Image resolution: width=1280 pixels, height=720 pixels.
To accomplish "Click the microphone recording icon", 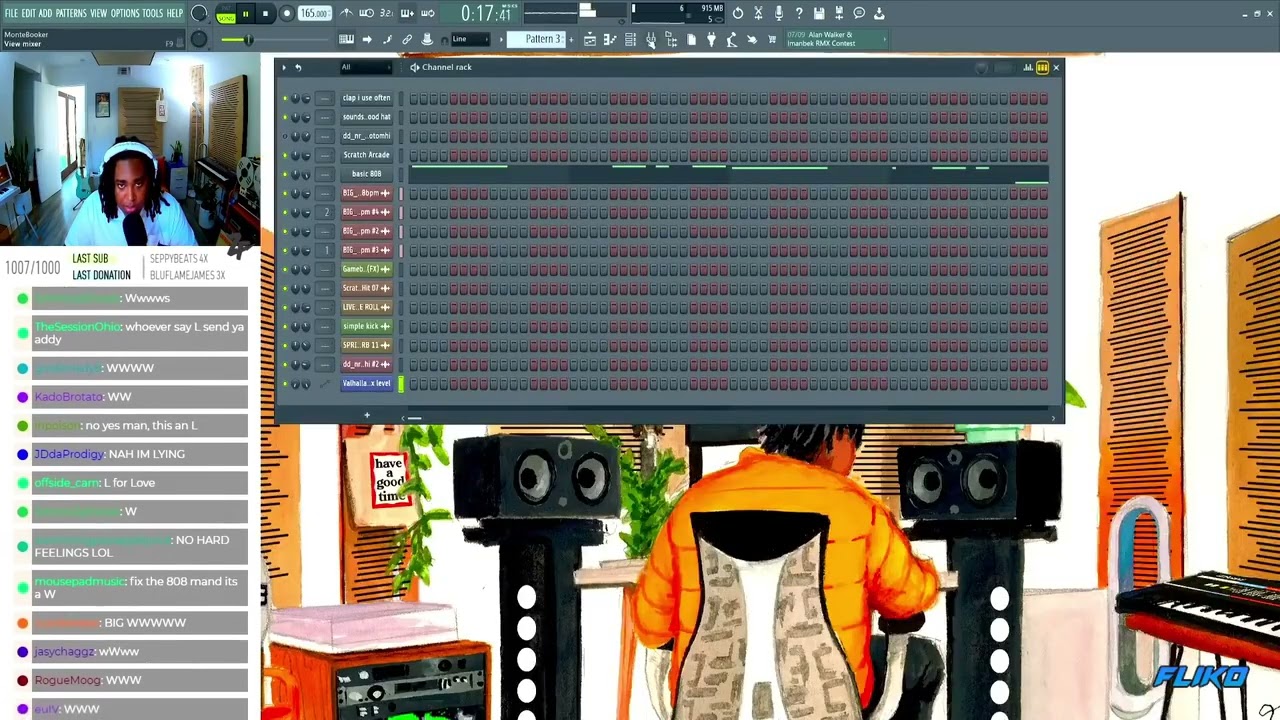I will [779, 14].
